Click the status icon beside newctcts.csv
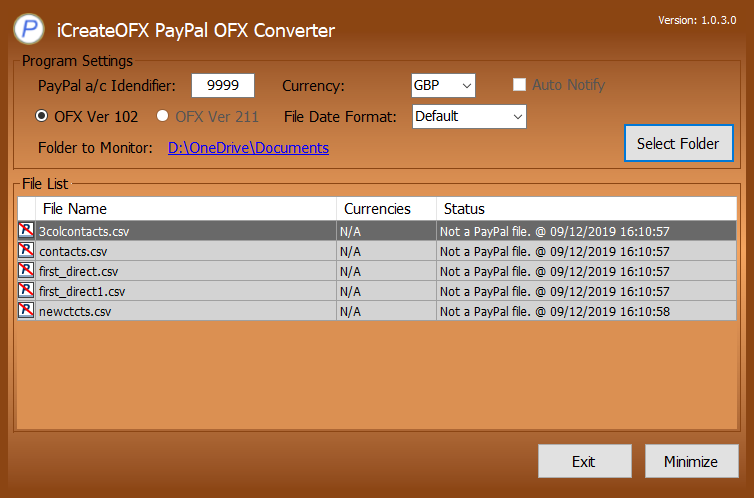The width and height of the screenshot is (754, 498). 26,311
